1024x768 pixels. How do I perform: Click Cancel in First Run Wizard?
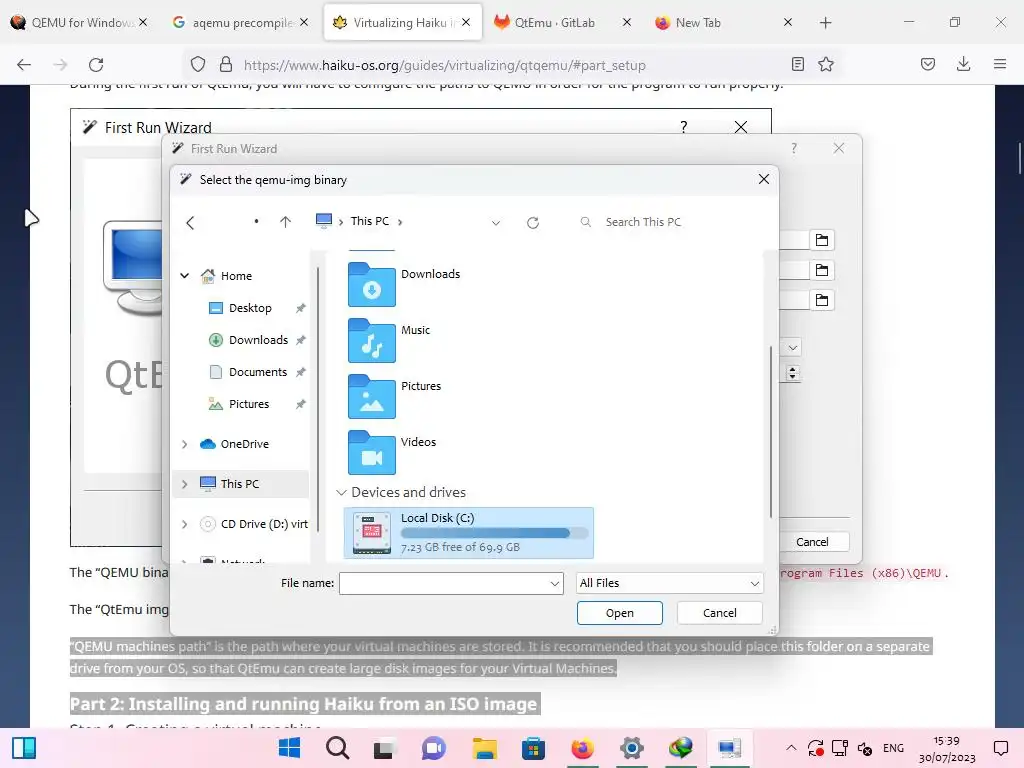812,542
